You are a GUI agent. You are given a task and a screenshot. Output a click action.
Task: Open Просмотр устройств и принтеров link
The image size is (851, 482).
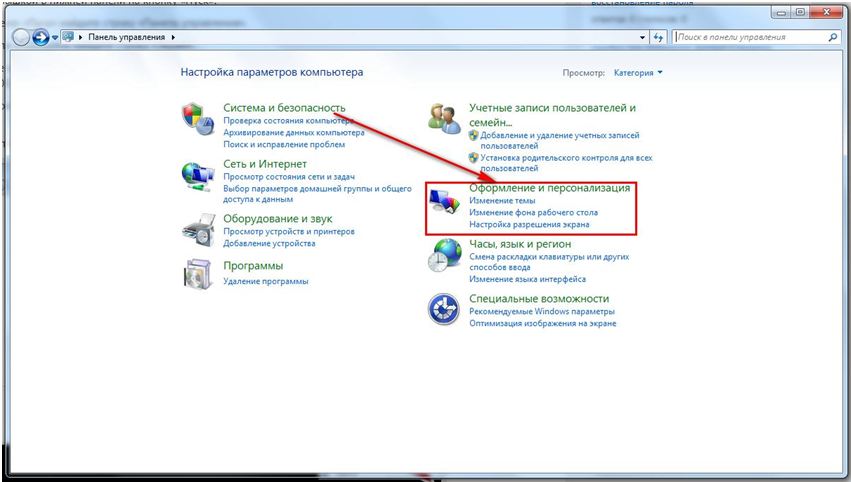[x=291, y=232]
